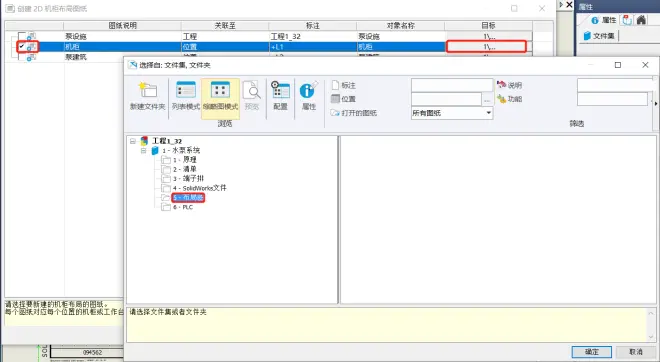Click the 说明 filter icon

coord(501,85)
